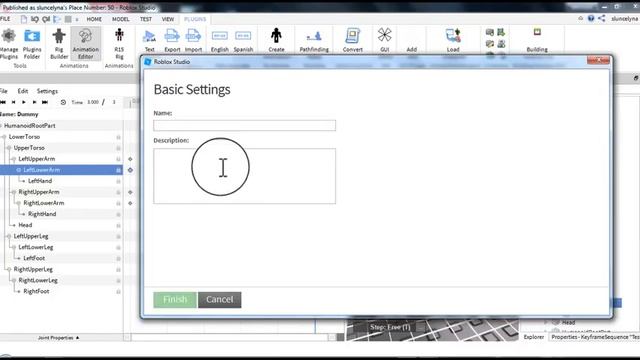The image size is (640, 360).
Task: Select the RightUpperArm keyframe diamond
Action: (130, 192)
